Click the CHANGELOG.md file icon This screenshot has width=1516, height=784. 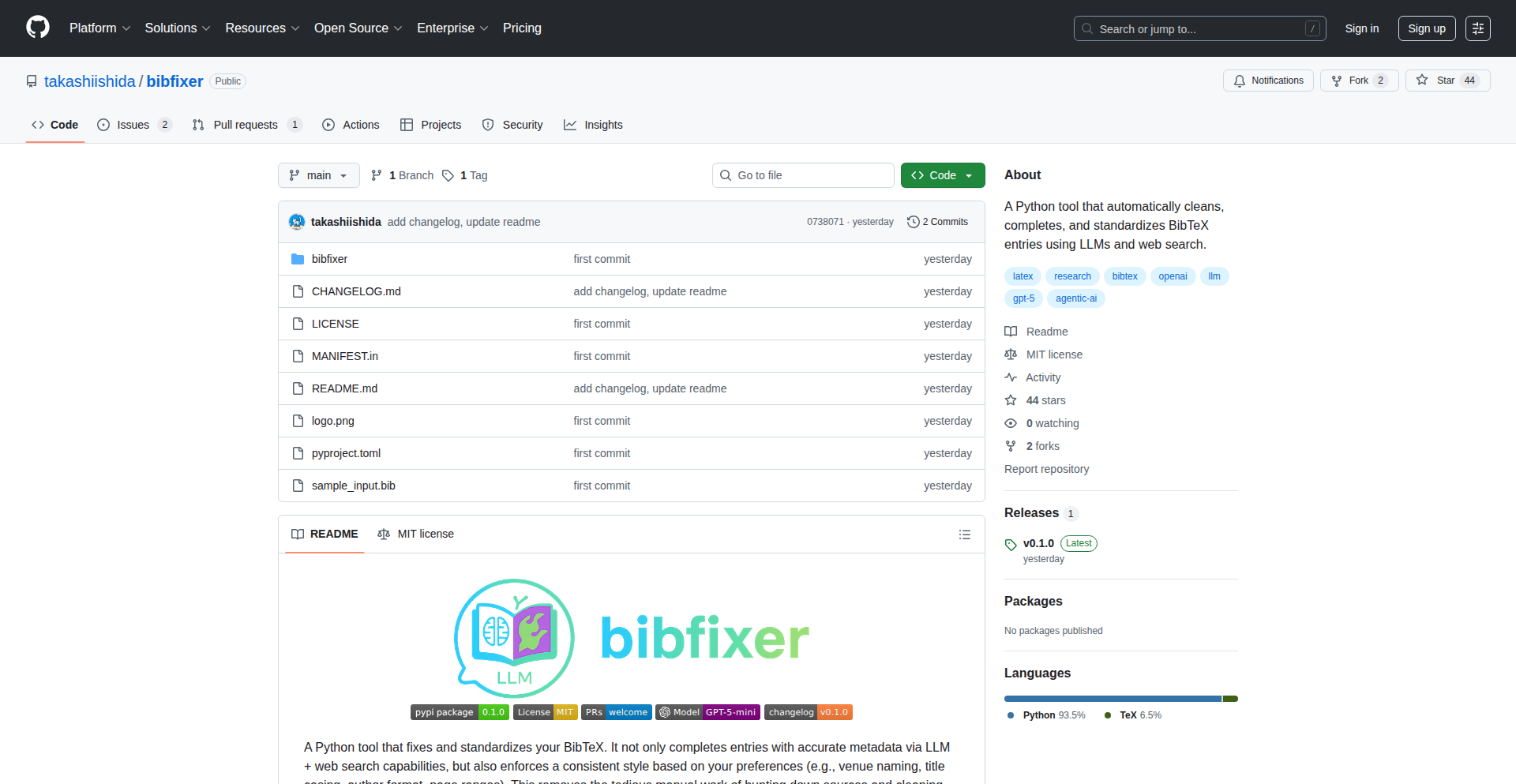click(298, 291)
